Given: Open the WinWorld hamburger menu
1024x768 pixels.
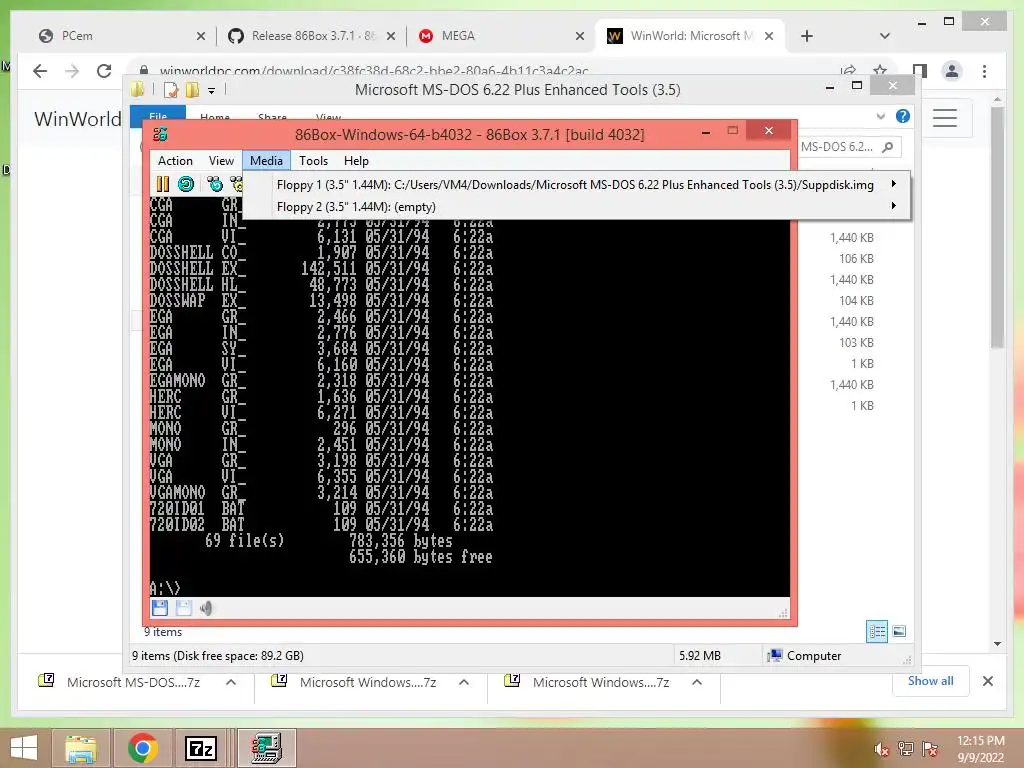Looking at the screenshot, I should click(x=945, y=118).
